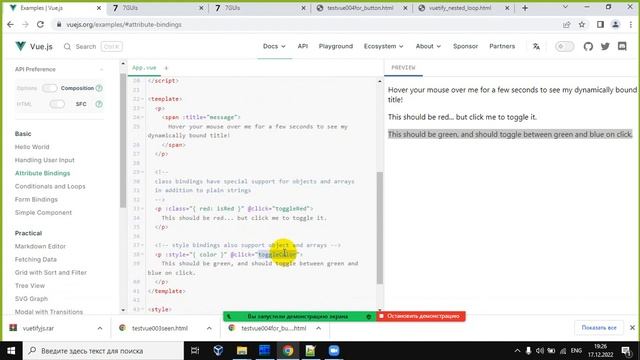Select the PREVIEW tab
Viewport: 640px width, 360px height.
[x=403, y=68]
